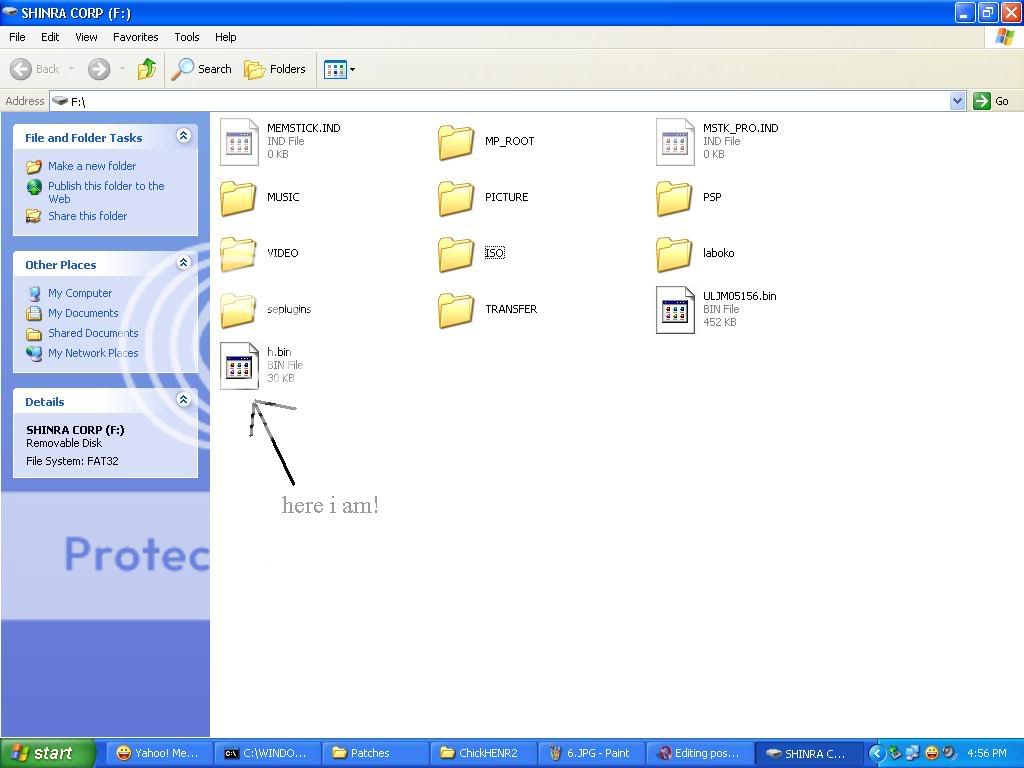This screenshot has width=1024, height=768.
Task: Select the ISO folder icon
Action: 456,254
